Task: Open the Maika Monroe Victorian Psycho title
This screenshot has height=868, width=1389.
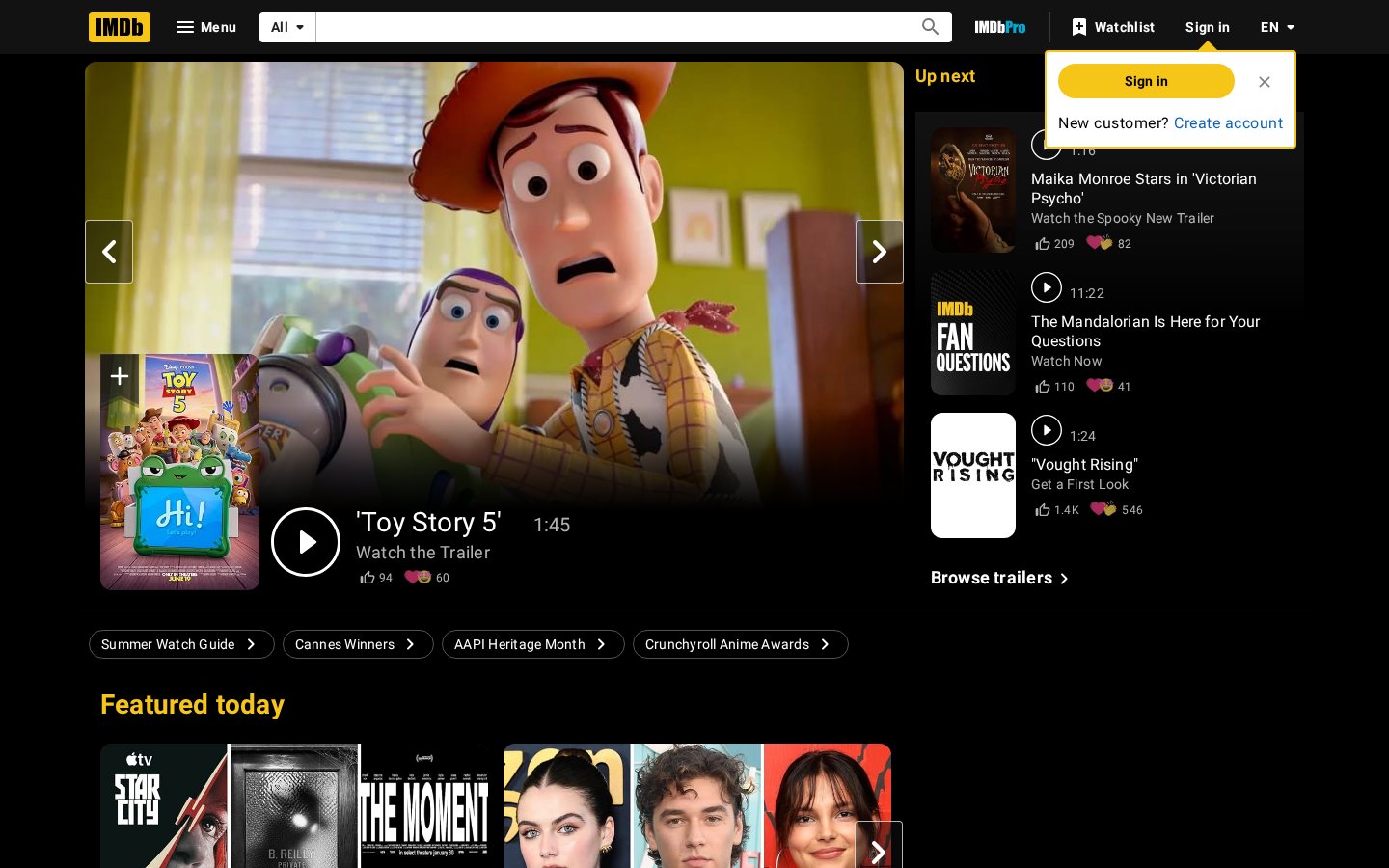Action: pyautogui.click(x=1144, y=188)
